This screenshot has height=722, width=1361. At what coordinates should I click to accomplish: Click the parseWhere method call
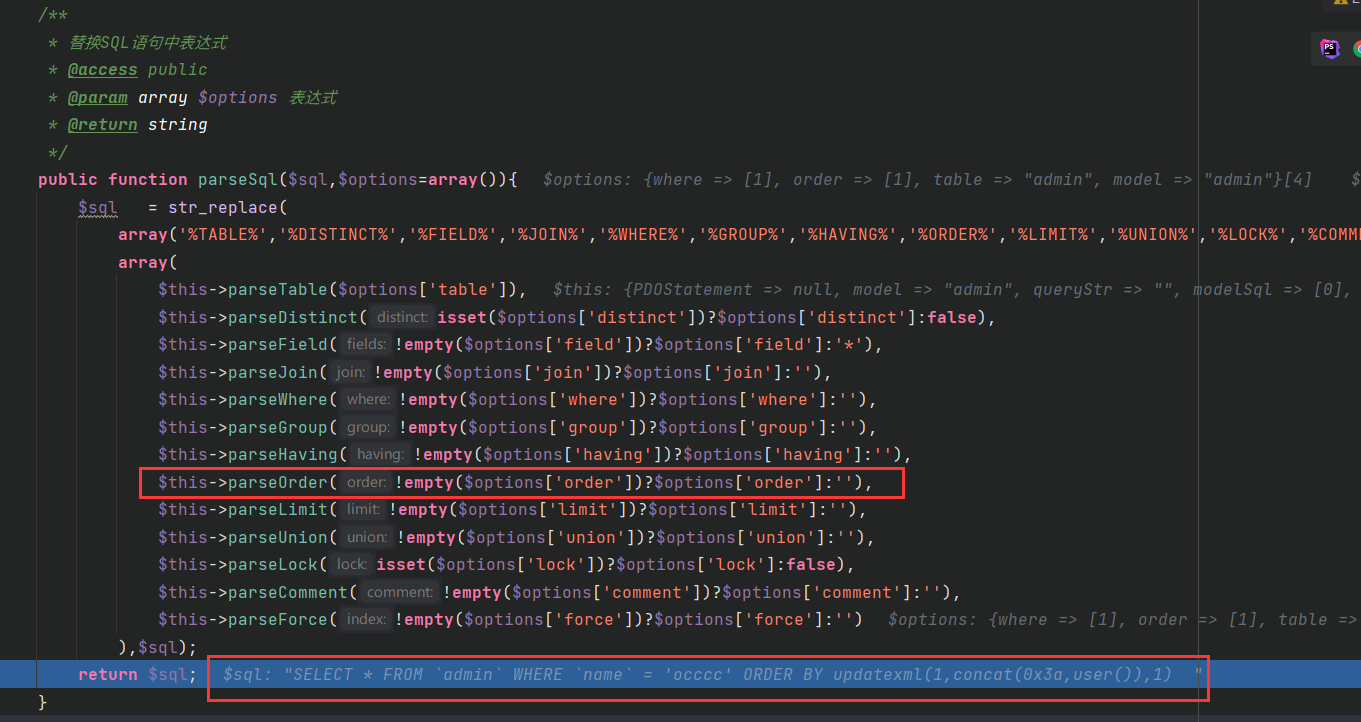pos(278,400)
